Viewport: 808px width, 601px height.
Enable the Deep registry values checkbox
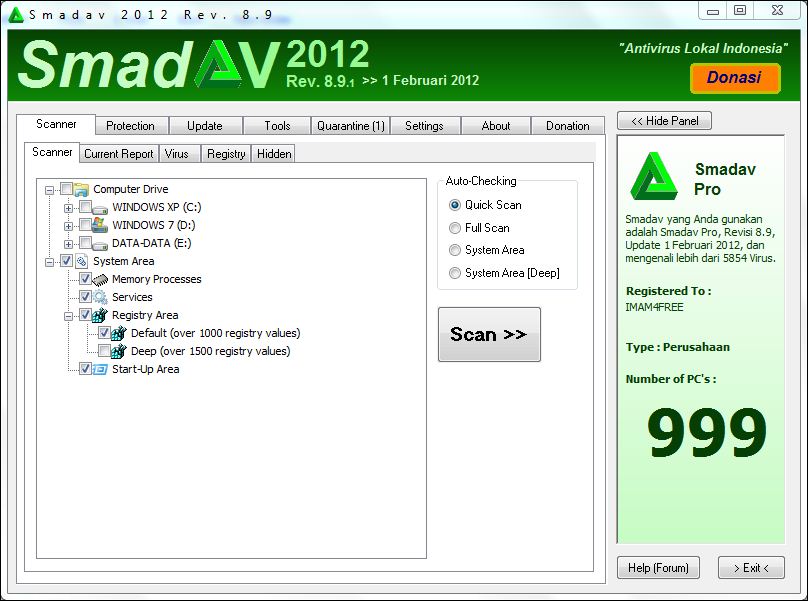pos(104,351)
